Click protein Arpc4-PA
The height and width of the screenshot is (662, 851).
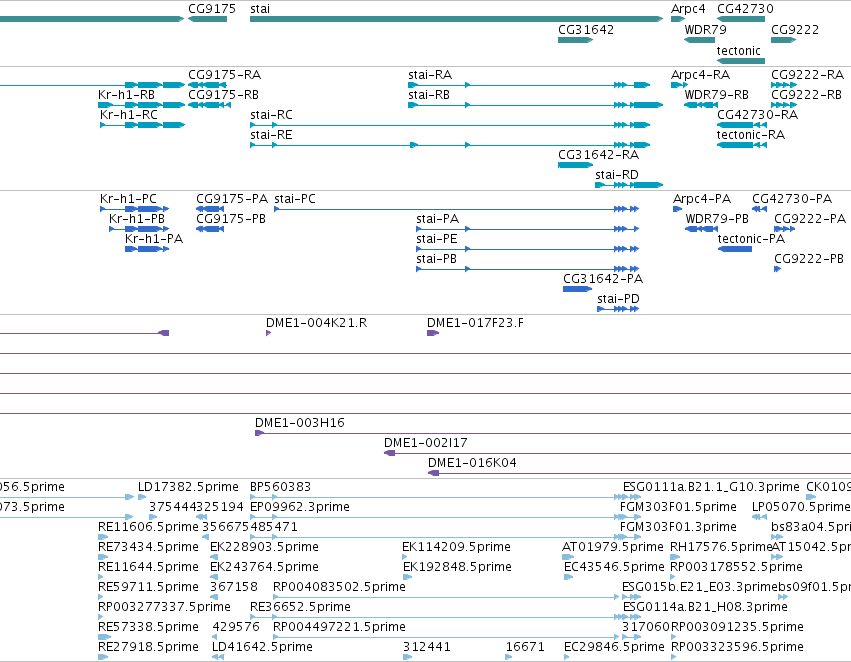[677, 209]
